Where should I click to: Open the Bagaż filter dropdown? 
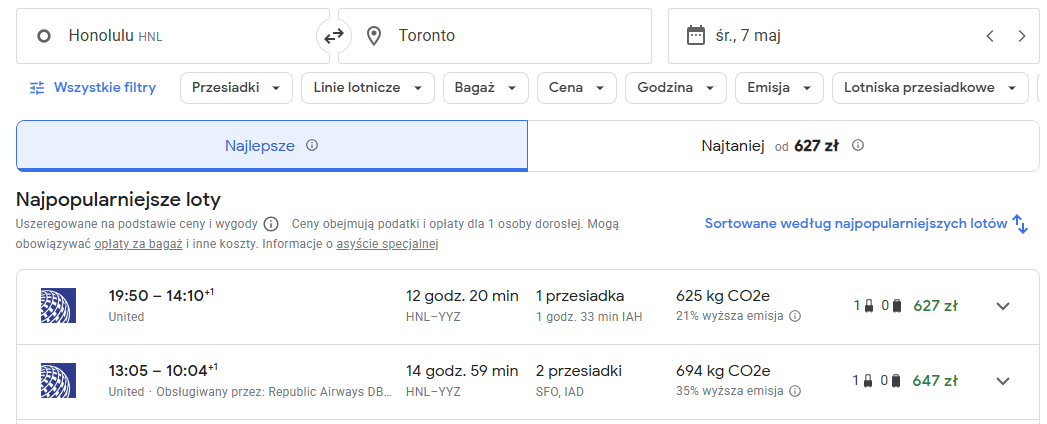click(x=485, y=87)
